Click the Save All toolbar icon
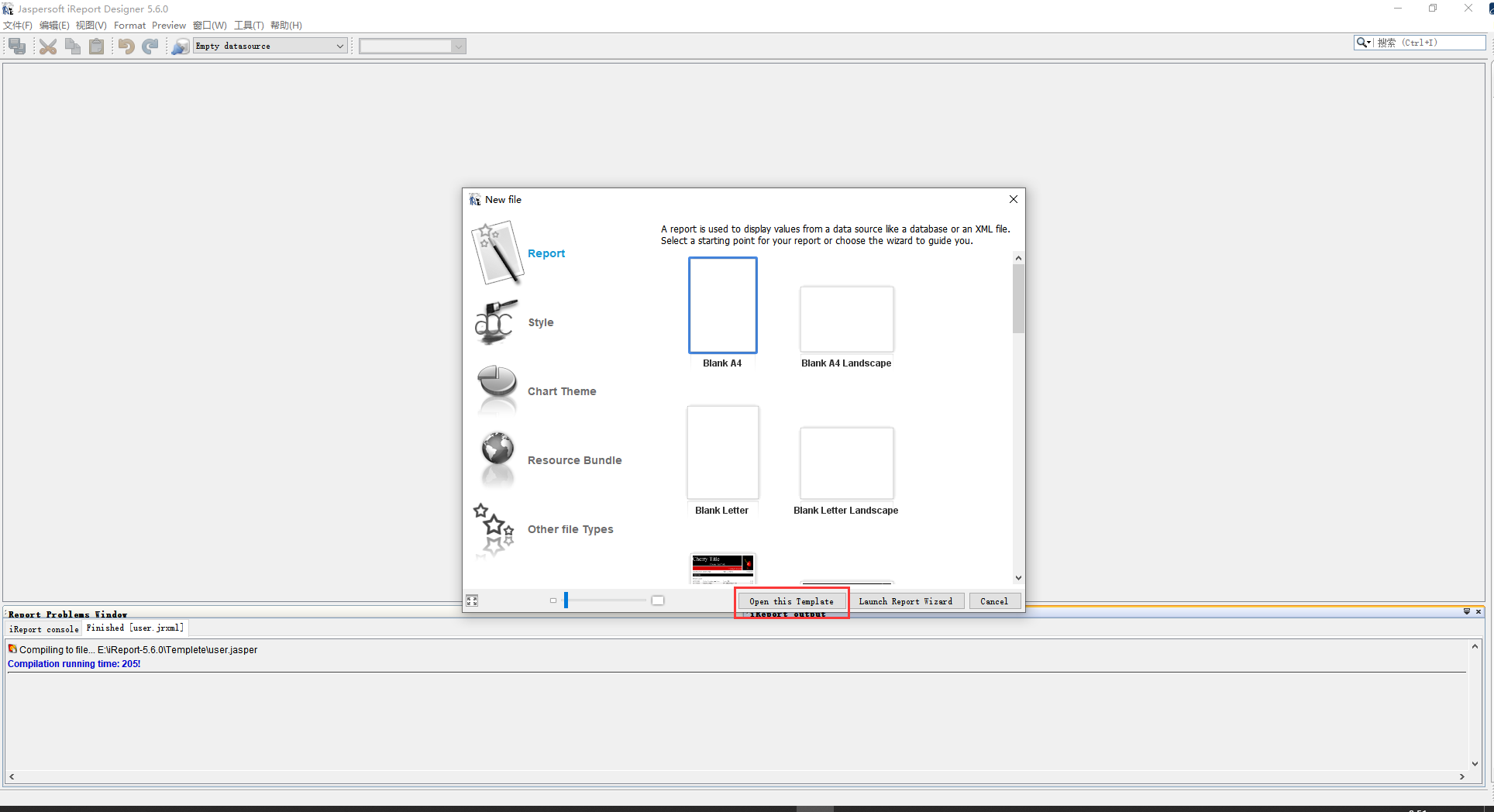Viewport: 1494px width, 812px height. tap(16, 46)
